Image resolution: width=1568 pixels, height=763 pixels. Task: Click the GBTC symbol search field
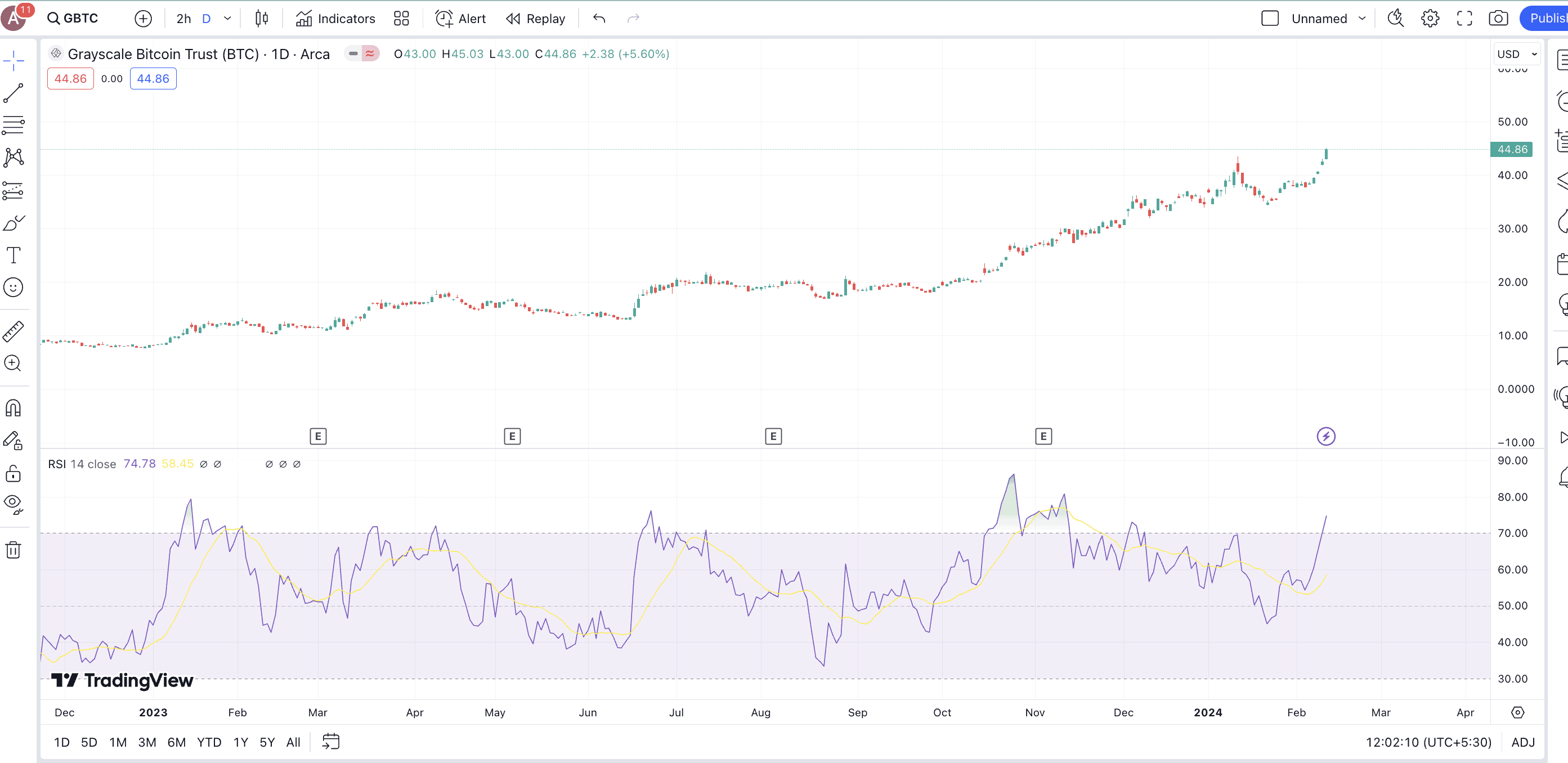(73, 18)
